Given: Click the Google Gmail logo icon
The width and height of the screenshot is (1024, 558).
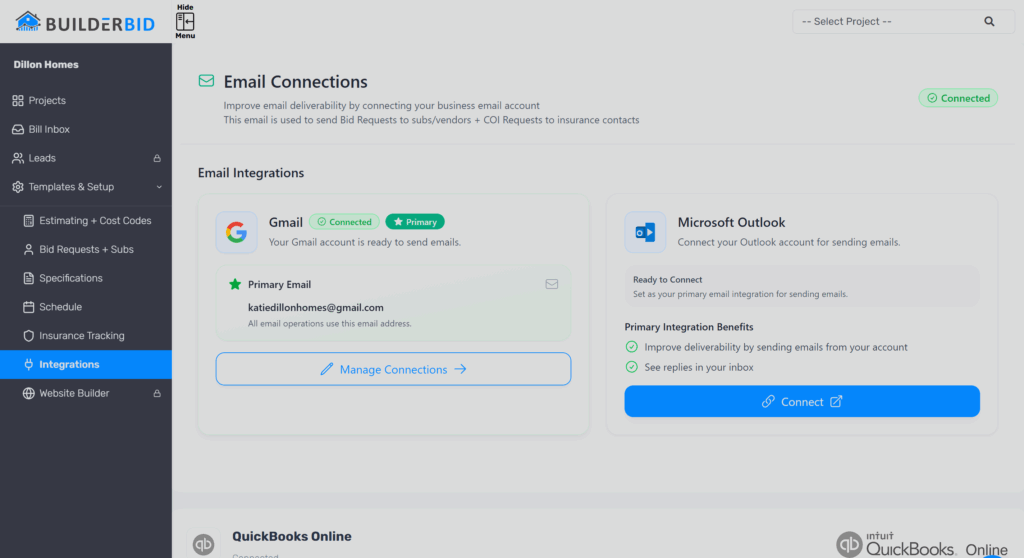Looking at the screenshot, I should (x=236, y=233).
